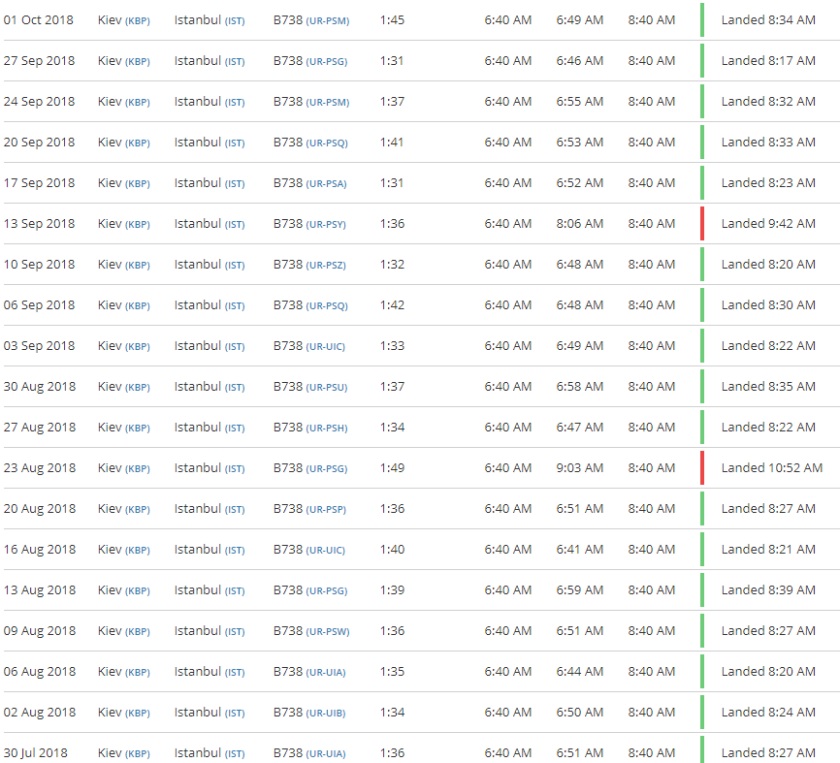Click the UR-PSY registration link
Viewport: 840px width, 763px height.
click(327, 225)
